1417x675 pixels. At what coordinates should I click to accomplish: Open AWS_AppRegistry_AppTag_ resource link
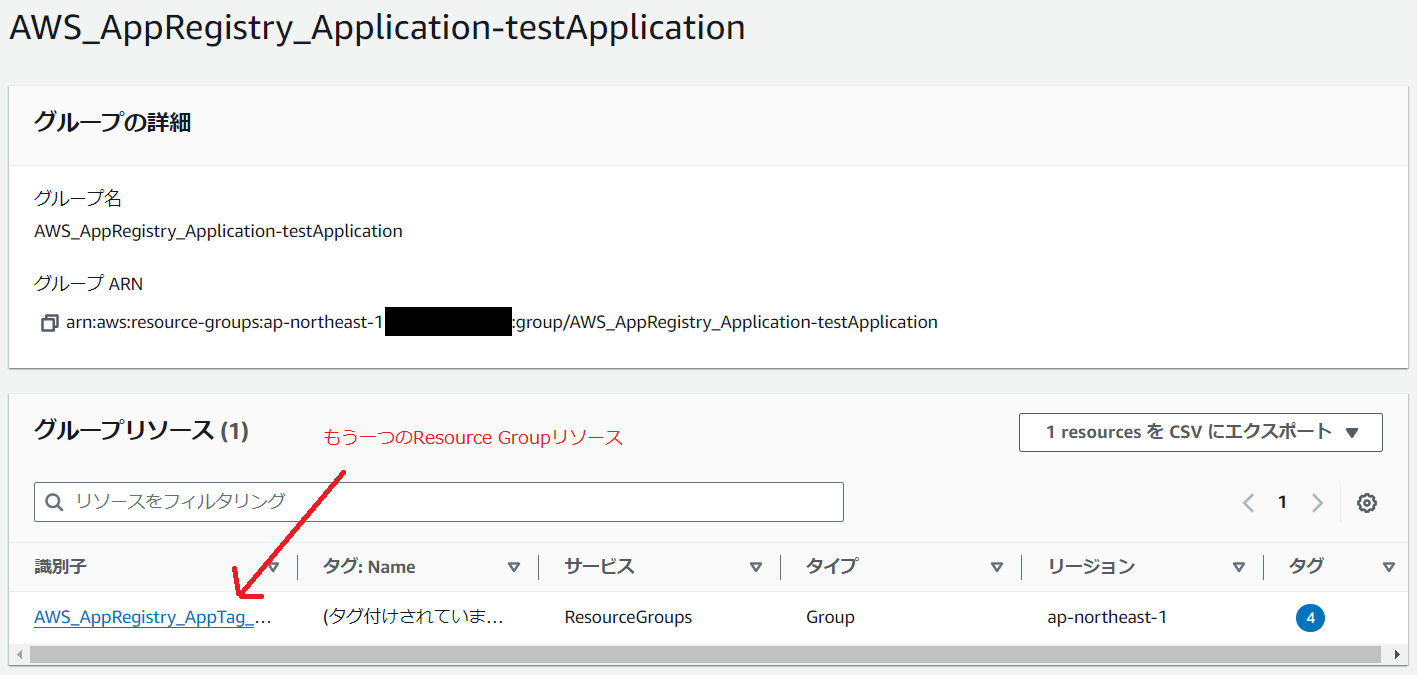coord(152,617)
